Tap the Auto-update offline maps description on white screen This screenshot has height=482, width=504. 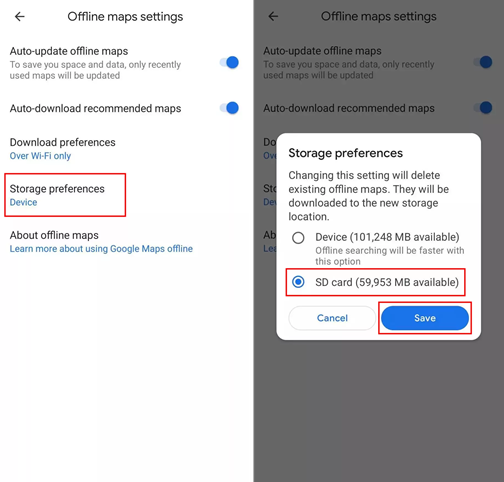[95, 70]
